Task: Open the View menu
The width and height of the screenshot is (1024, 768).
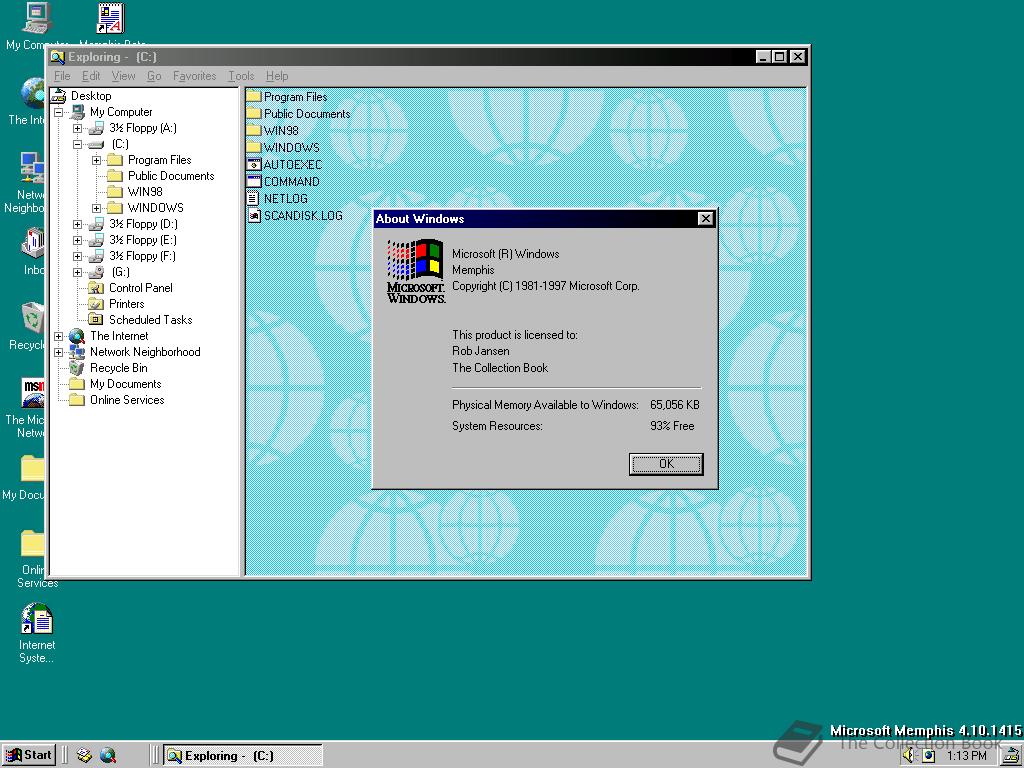Action: pos(123,76)
